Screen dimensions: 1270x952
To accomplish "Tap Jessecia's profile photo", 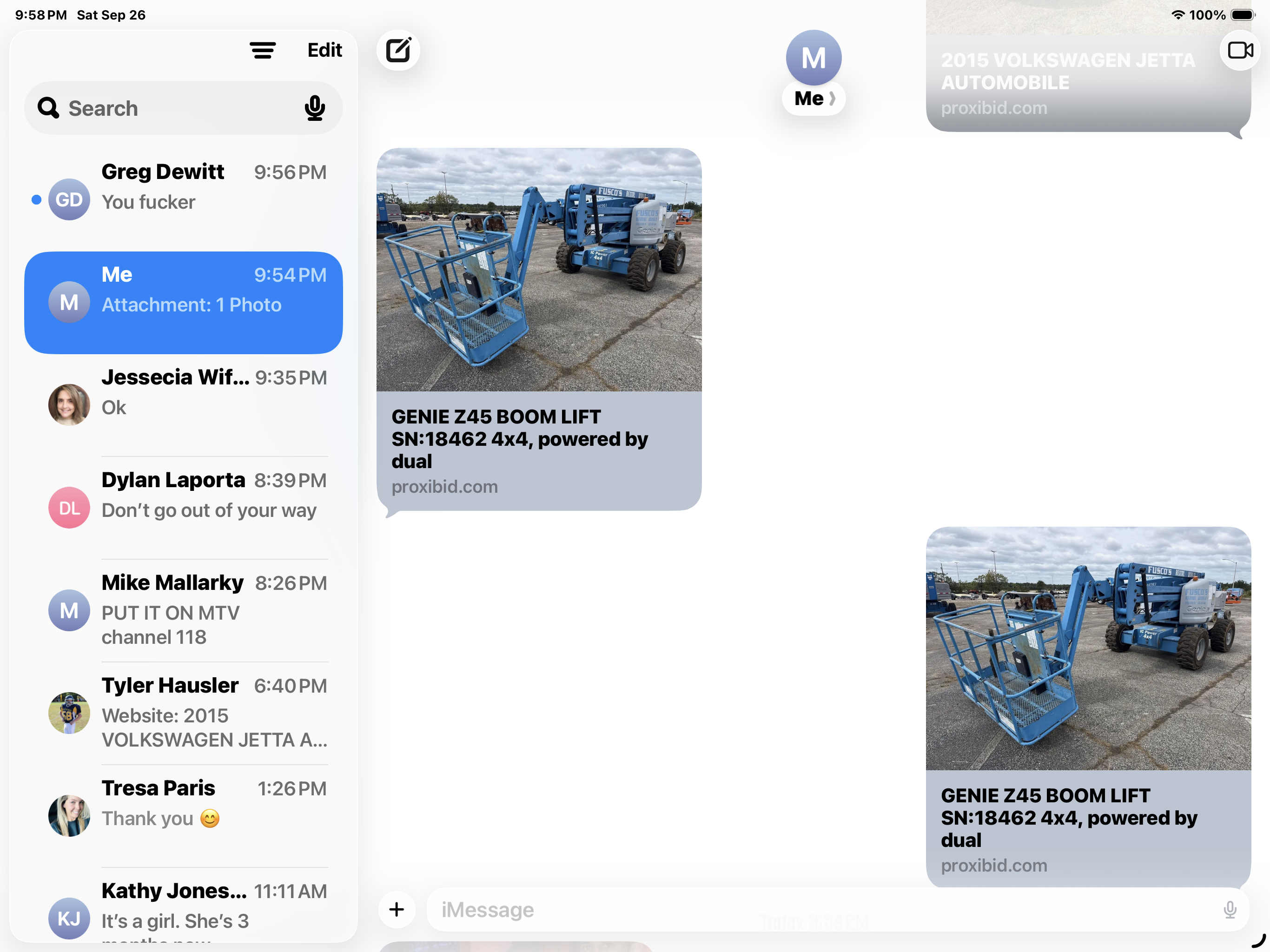I will (x=69, y=405).
